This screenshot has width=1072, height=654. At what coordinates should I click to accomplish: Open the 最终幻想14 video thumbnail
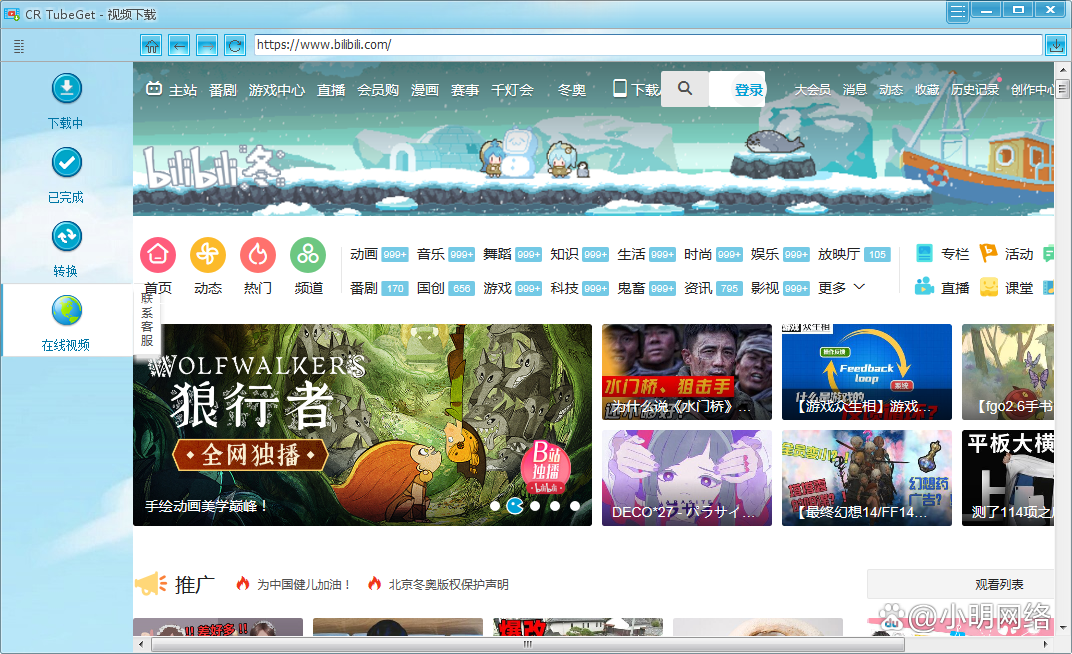(x=867, y=478)
